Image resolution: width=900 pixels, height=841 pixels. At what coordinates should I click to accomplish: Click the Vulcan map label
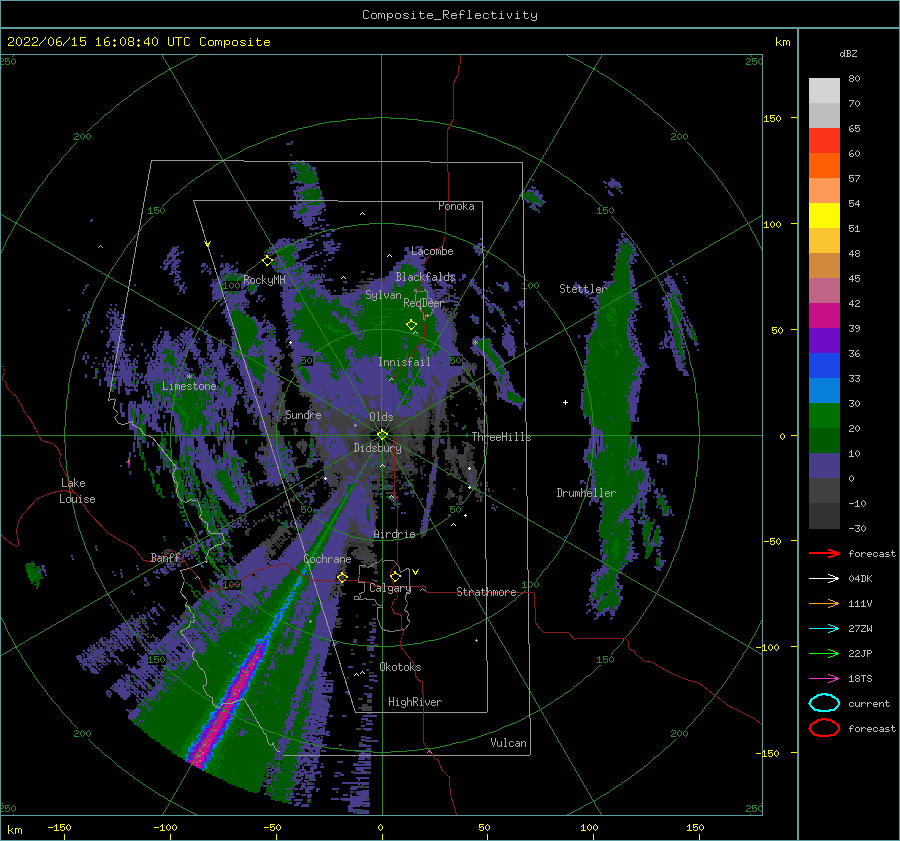(x=508, y=743)
